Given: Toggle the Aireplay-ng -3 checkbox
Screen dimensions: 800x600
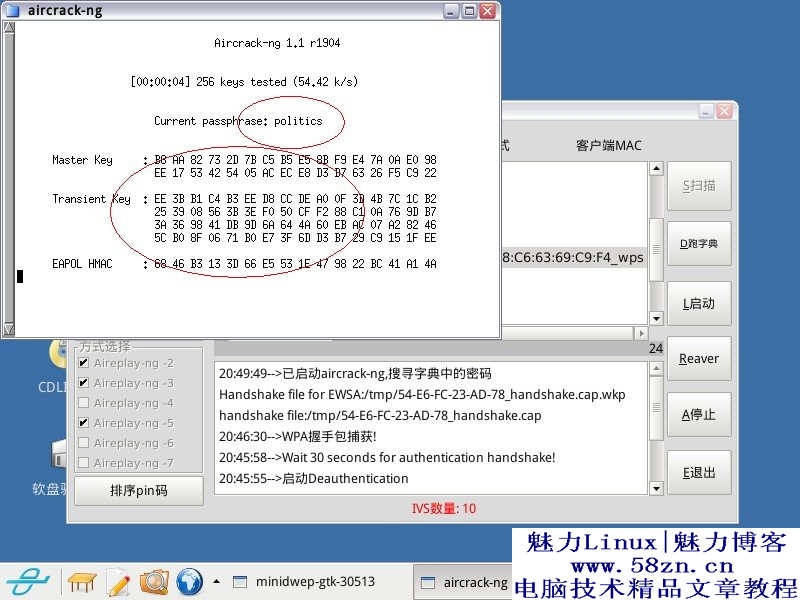Looking at the screenshot, I should pyautogui.click(x=84, y=383).
